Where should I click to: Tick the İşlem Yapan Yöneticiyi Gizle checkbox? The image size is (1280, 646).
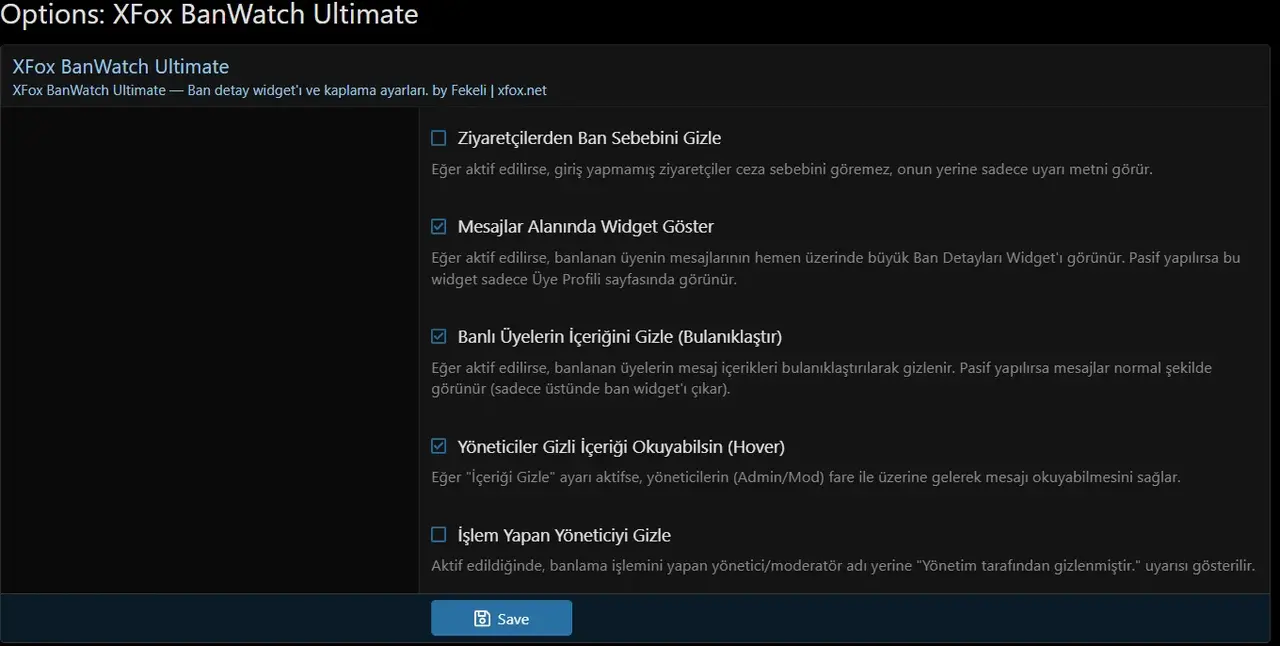439,535
